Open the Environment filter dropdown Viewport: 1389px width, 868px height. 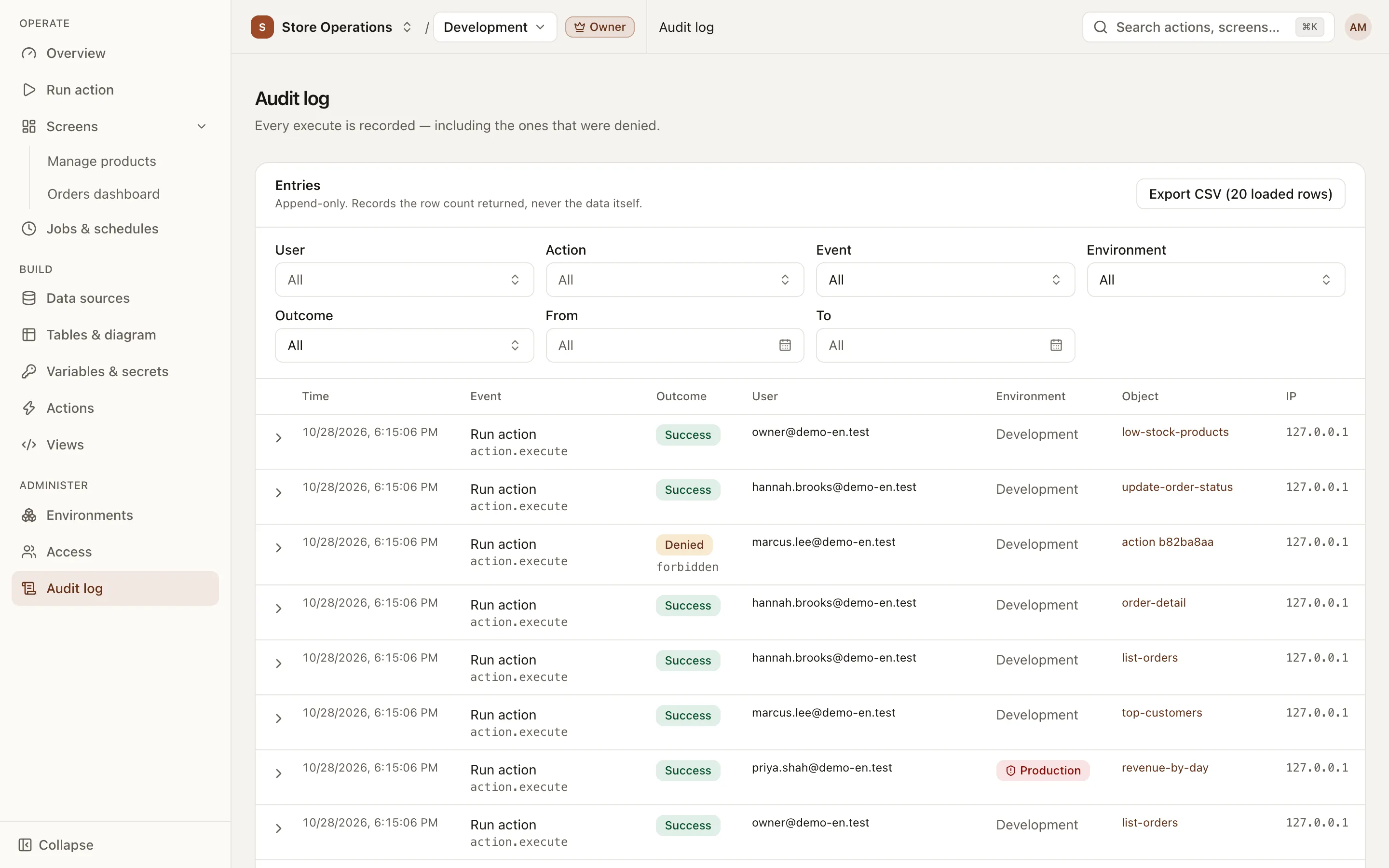tap(1216, 280)
